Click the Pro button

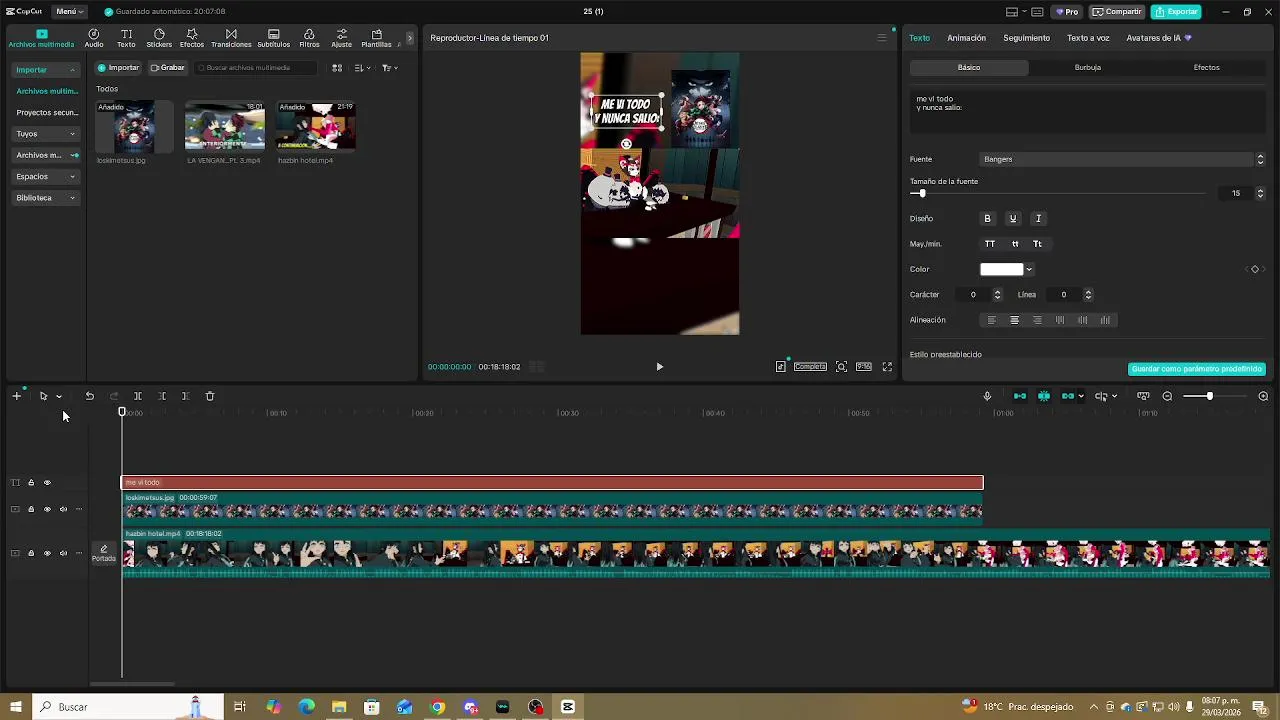point(1067,12)
